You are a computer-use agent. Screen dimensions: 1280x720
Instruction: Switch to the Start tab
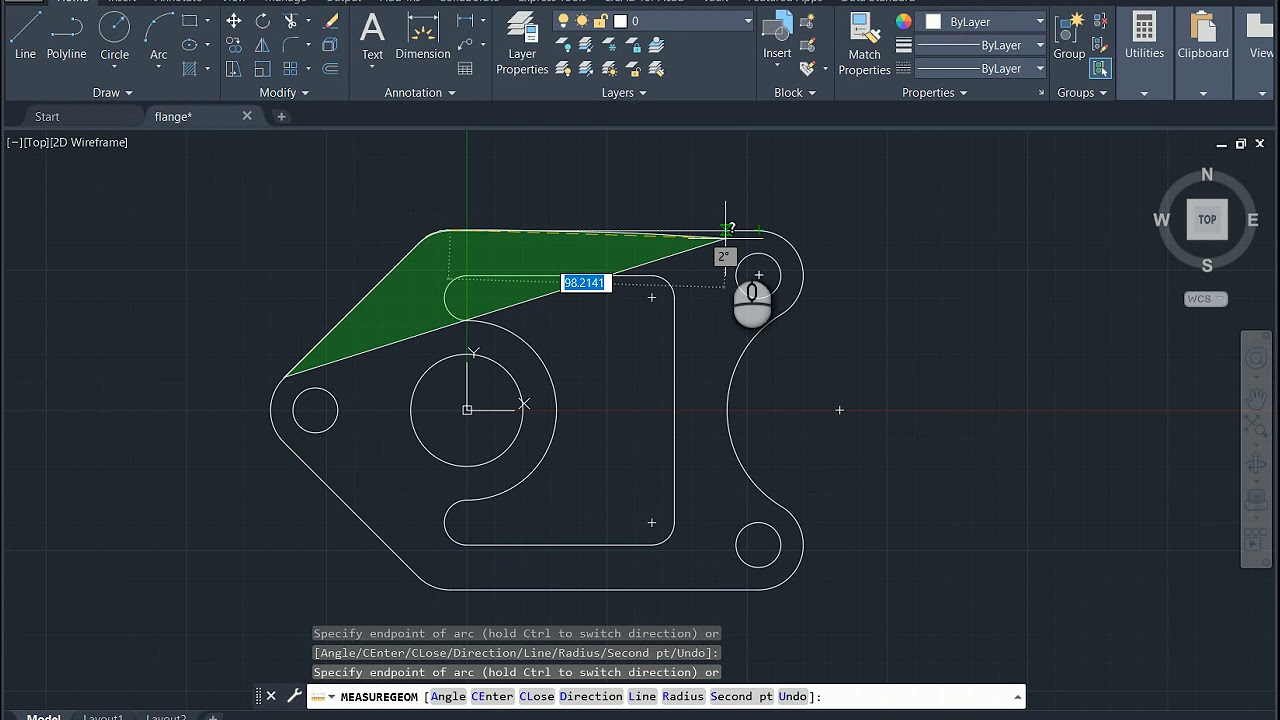47,116
